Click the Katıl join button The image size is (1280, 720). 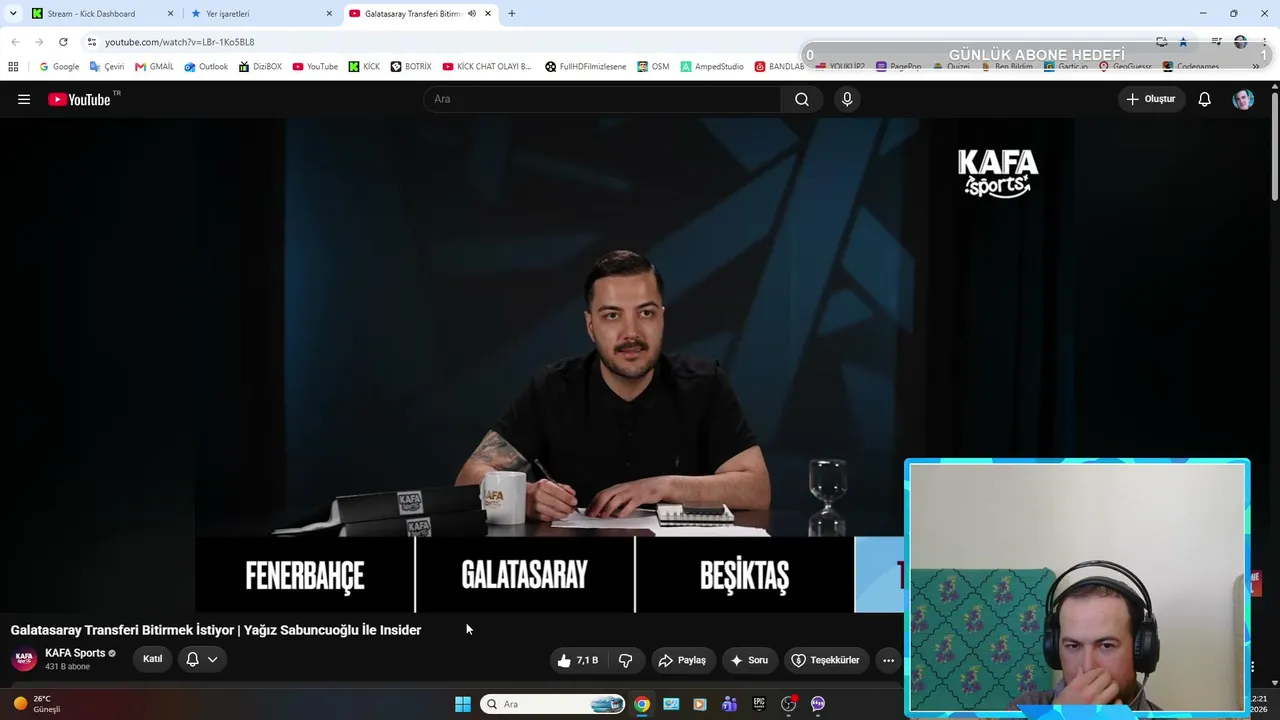[x=152, y=660]
